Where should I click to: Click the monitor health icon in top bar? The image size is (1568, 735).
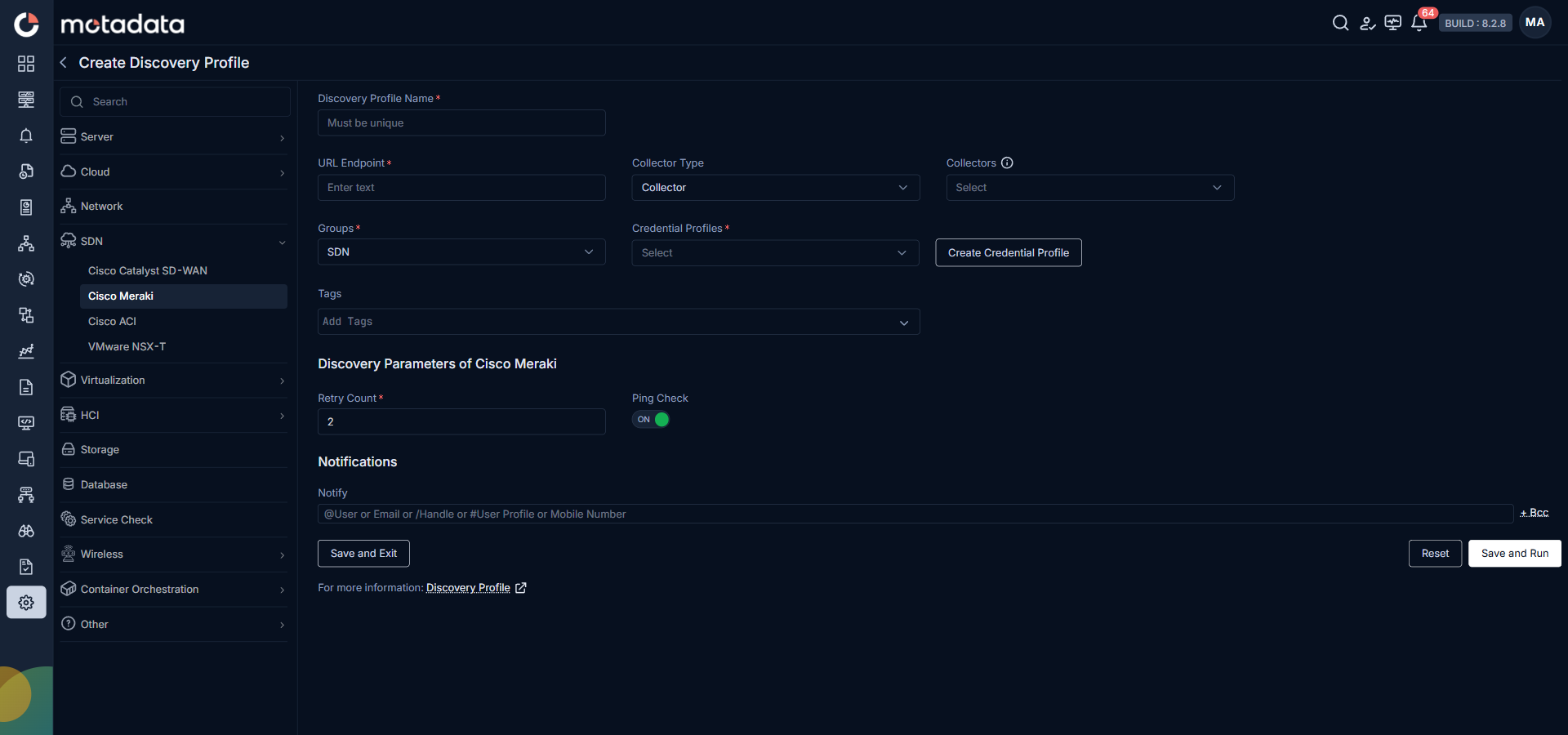pos(1393,23)
